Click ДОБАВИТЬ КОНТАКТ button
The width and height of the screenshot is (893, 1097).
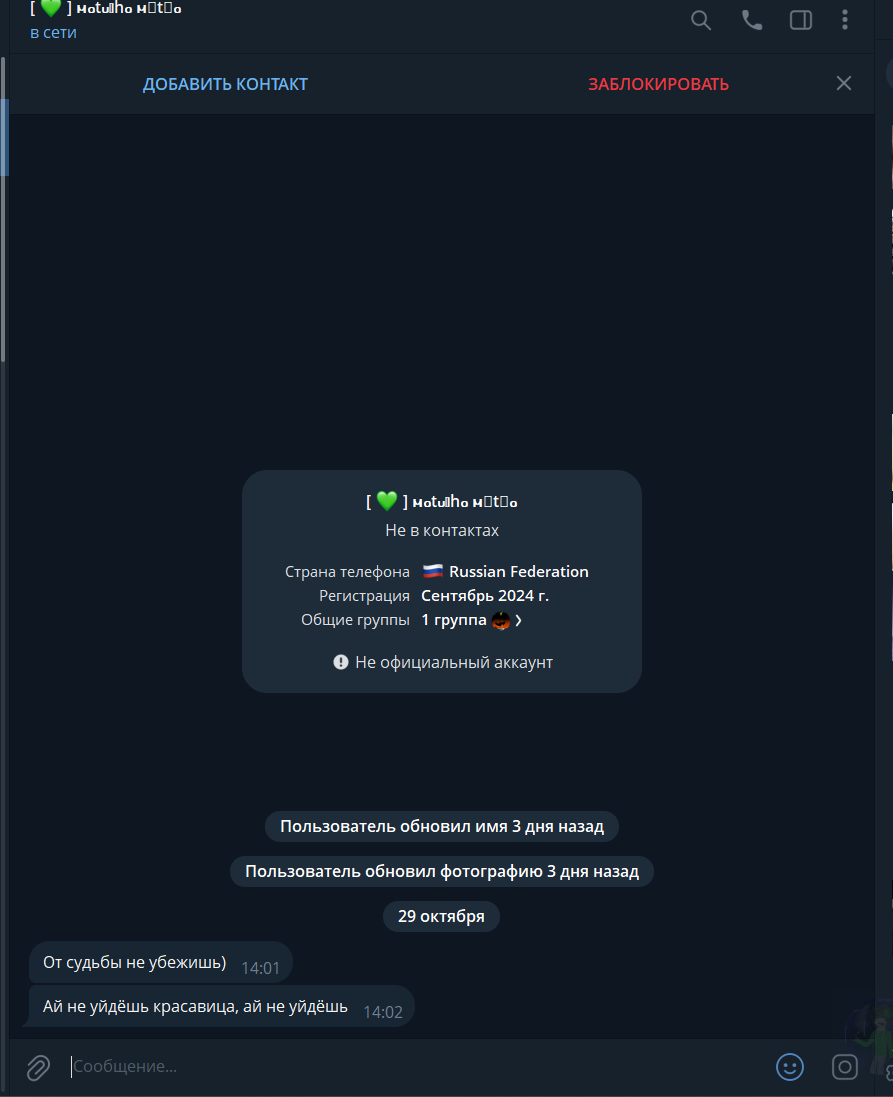coord(225,84)
